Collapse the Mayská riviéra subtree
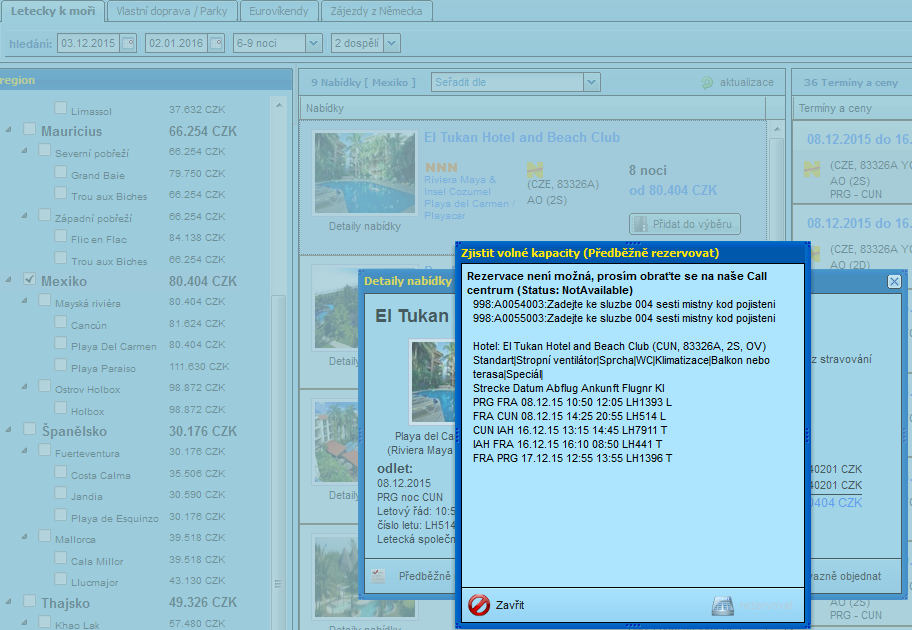Screen dimensions: 912x630 click(24, 301)
